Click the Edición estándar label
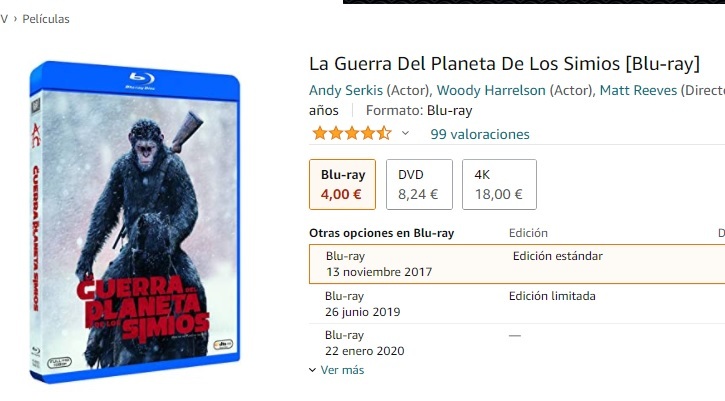This screenshot has height=401, width=725. tap(558, 256)
